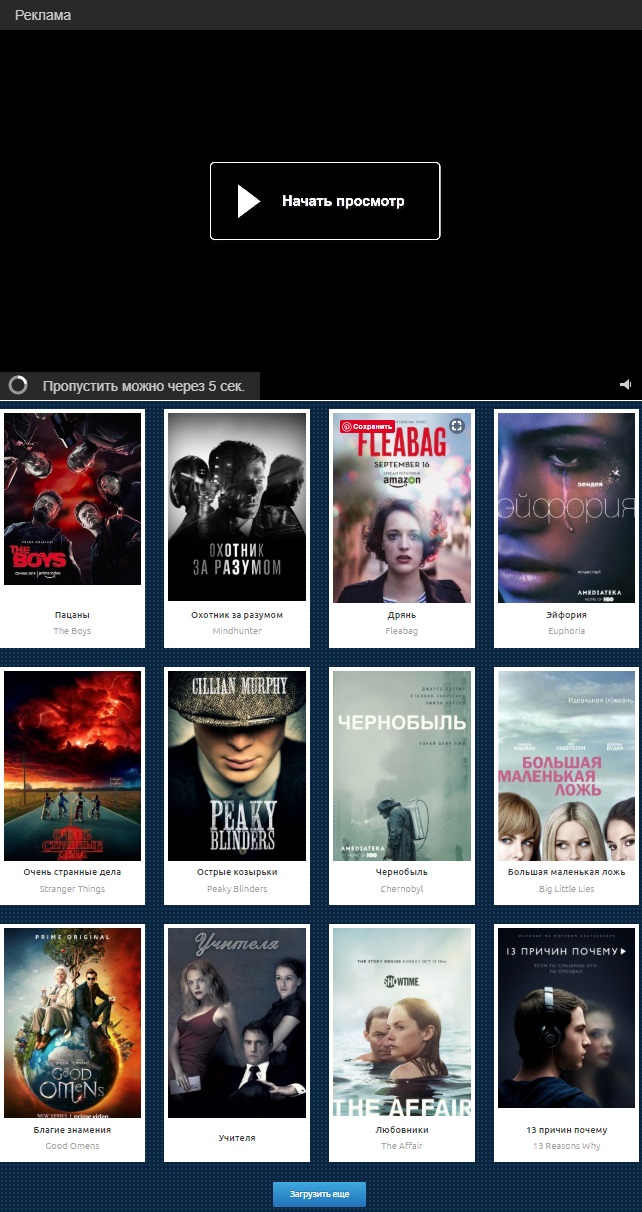
Task: Click the 'Учителя' title link
Action: pyautogui.click(x=237, y=1138)
